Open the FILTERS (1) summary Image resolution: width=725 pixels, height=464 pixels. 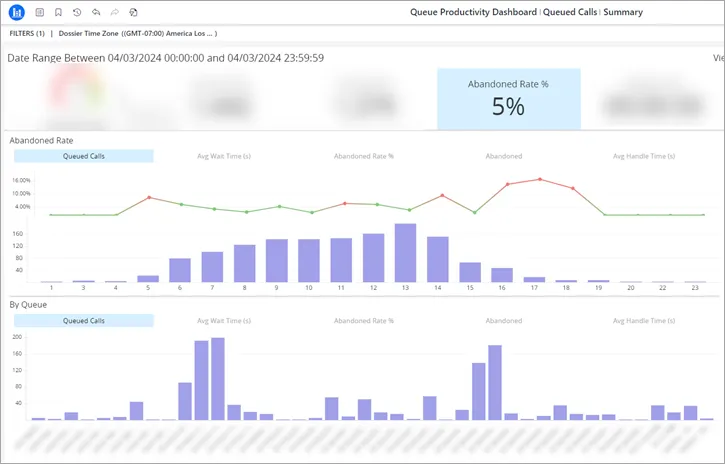[27, 33]
